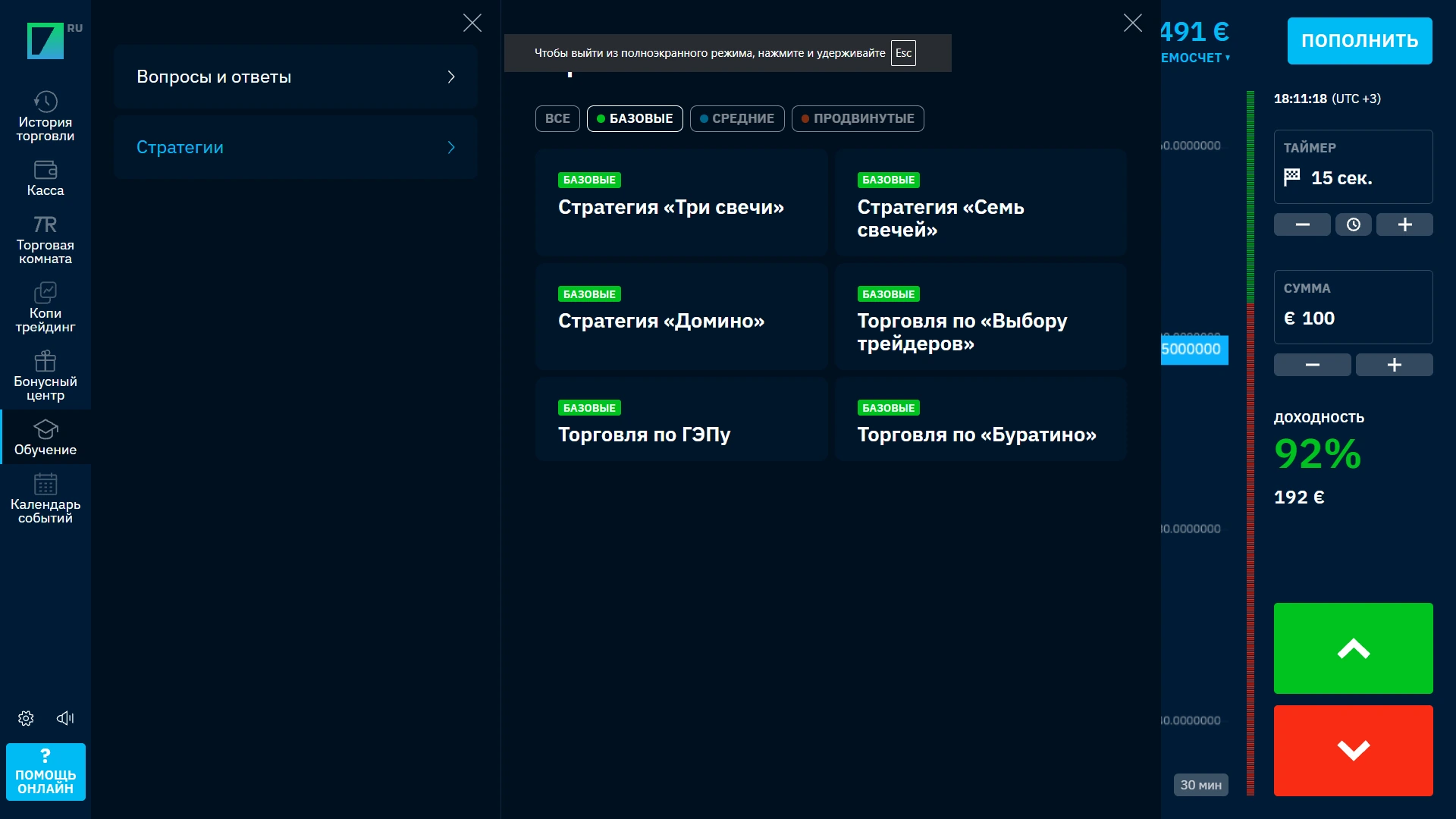Expand the Стратегии section

click(x=296, y=147)
